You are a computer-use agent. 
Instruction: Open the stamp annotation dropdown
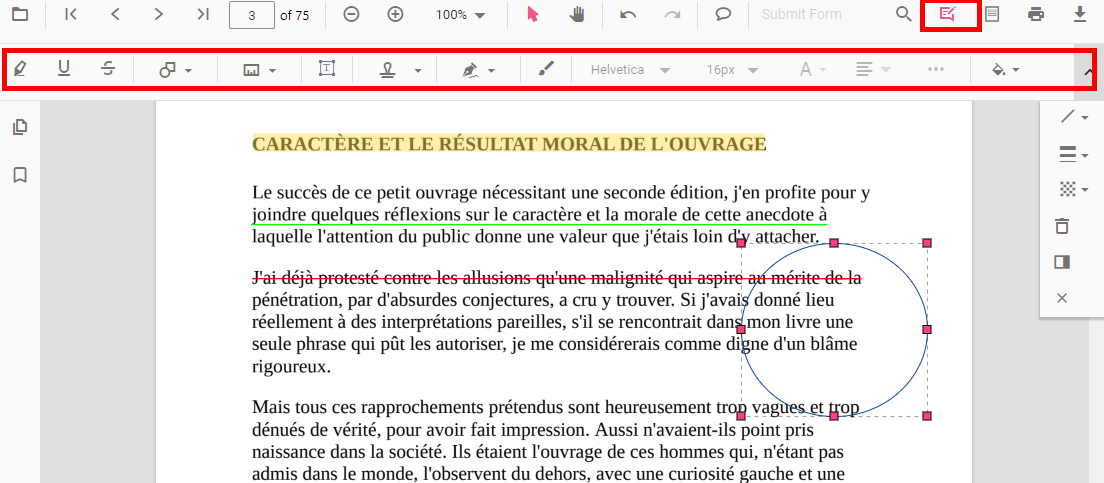(401, 70)
